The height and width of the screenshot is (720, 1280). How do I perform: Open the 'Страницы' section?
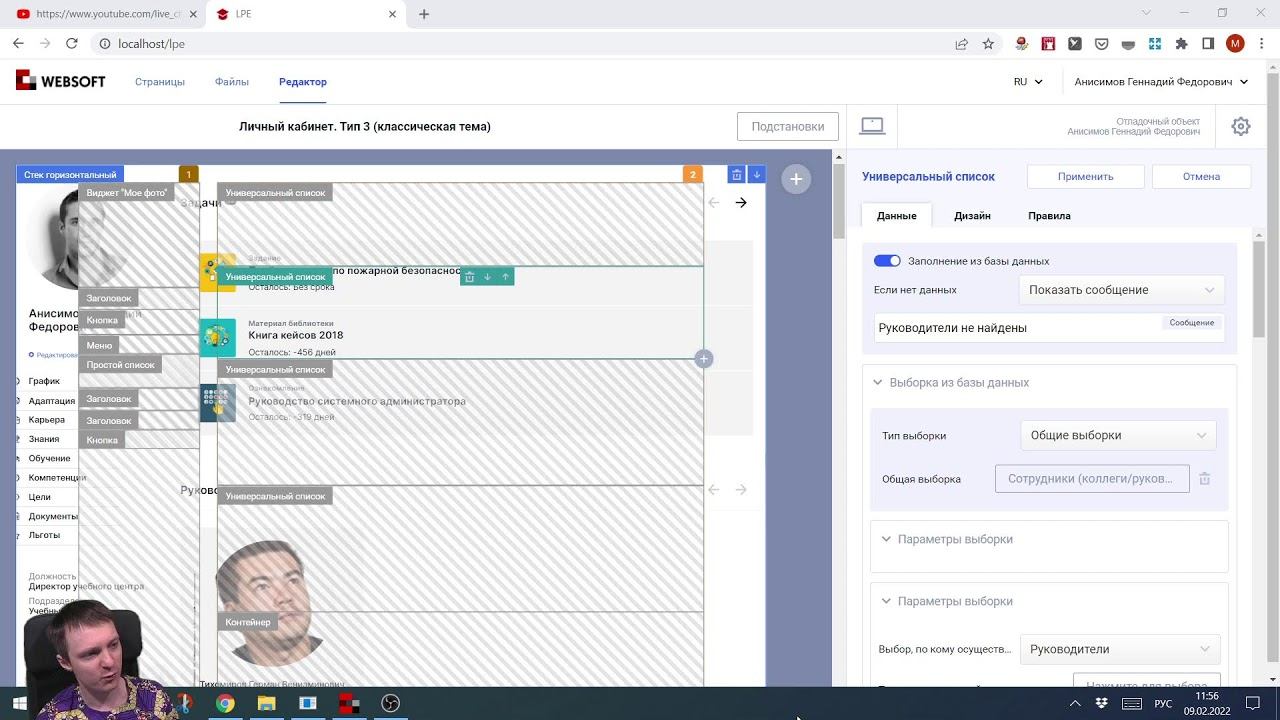(x=160, y=82)
